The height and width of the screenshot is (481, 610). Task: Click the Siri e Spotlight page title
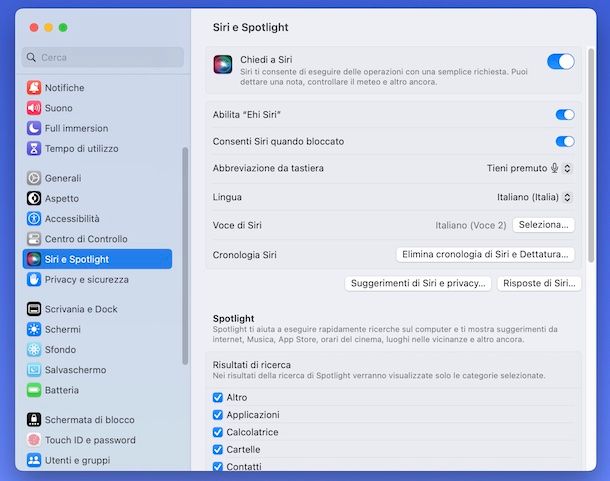[x=251, y=27]
